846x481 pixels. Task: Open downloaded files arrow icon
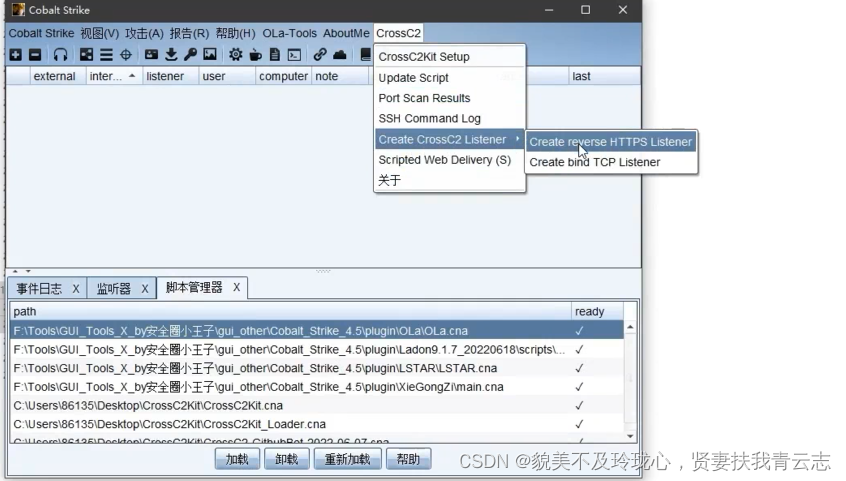tap(171, 55)
